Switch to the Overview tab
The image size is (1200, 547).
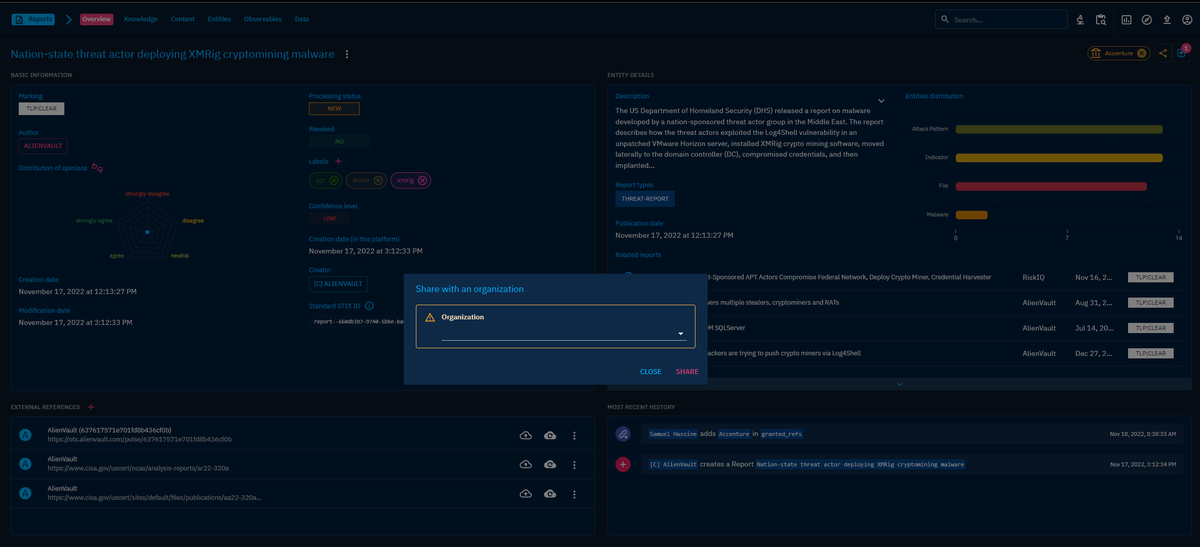tap(96, 19)
